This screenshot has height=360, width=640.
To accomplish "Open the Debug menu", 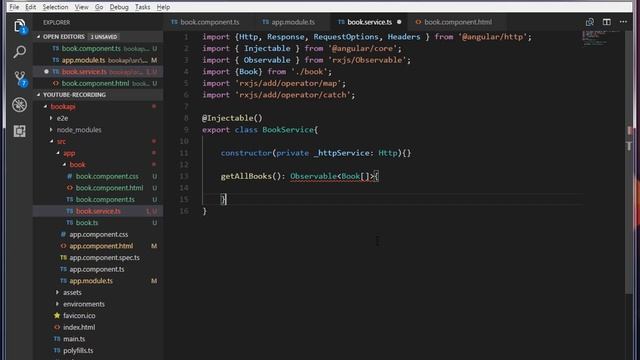I will 119,7.
